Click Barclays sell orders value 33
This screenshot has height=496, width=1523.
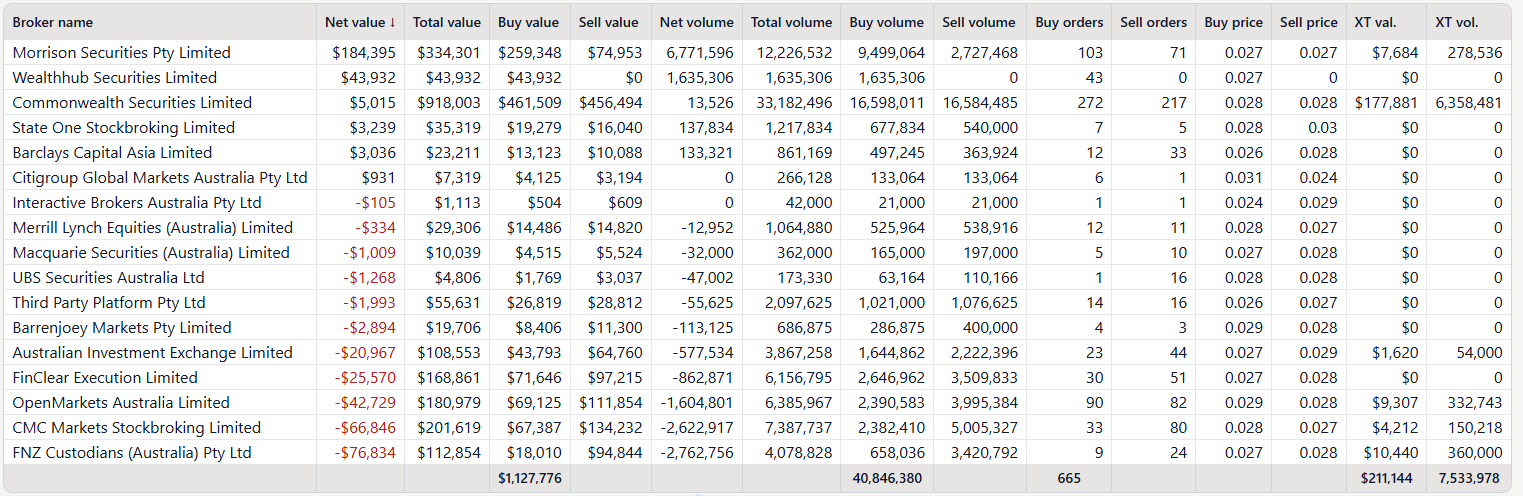(1178, 152)
